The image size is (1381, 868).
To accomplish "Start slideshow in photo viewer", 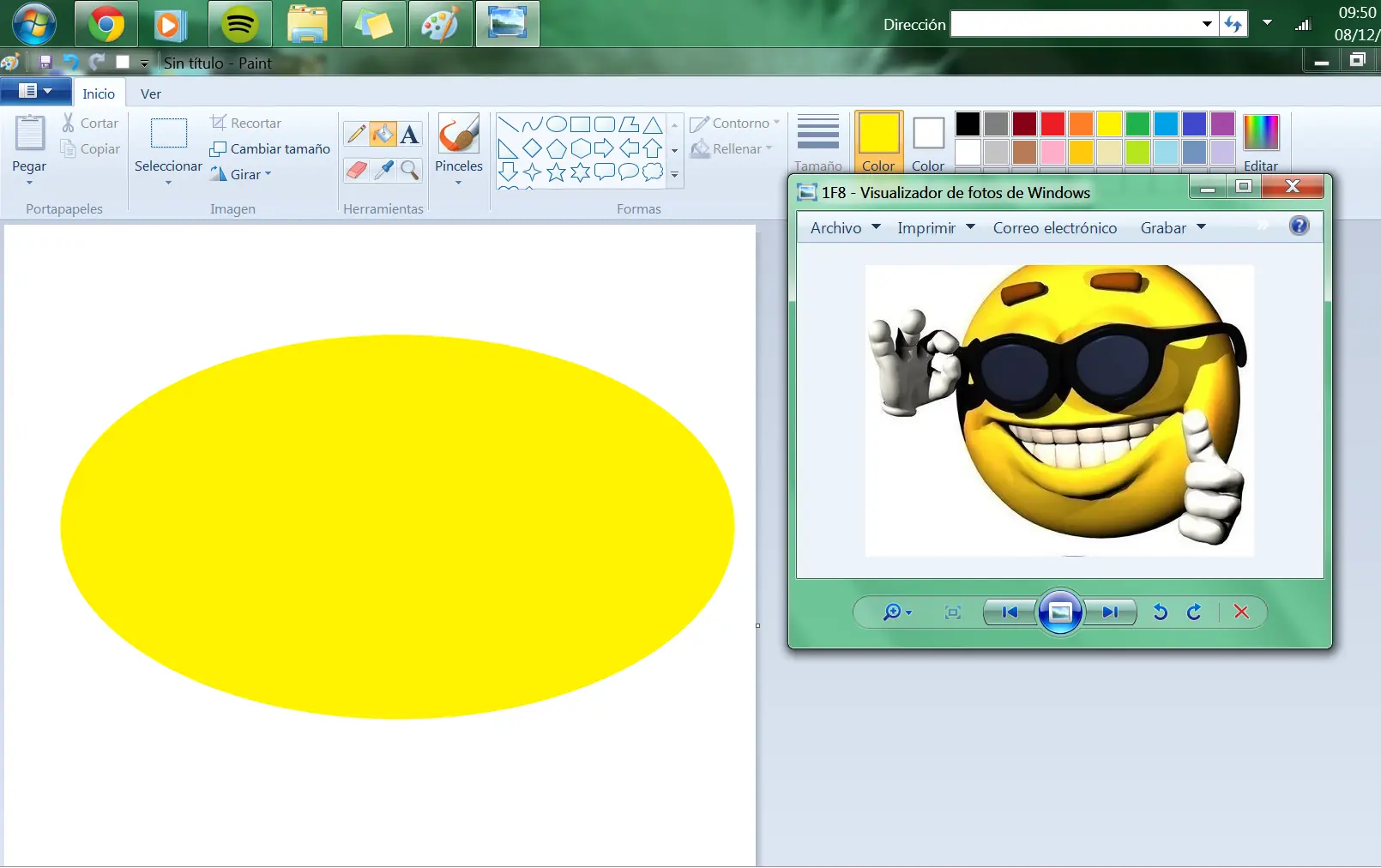I will click(x=1060, y=612).
